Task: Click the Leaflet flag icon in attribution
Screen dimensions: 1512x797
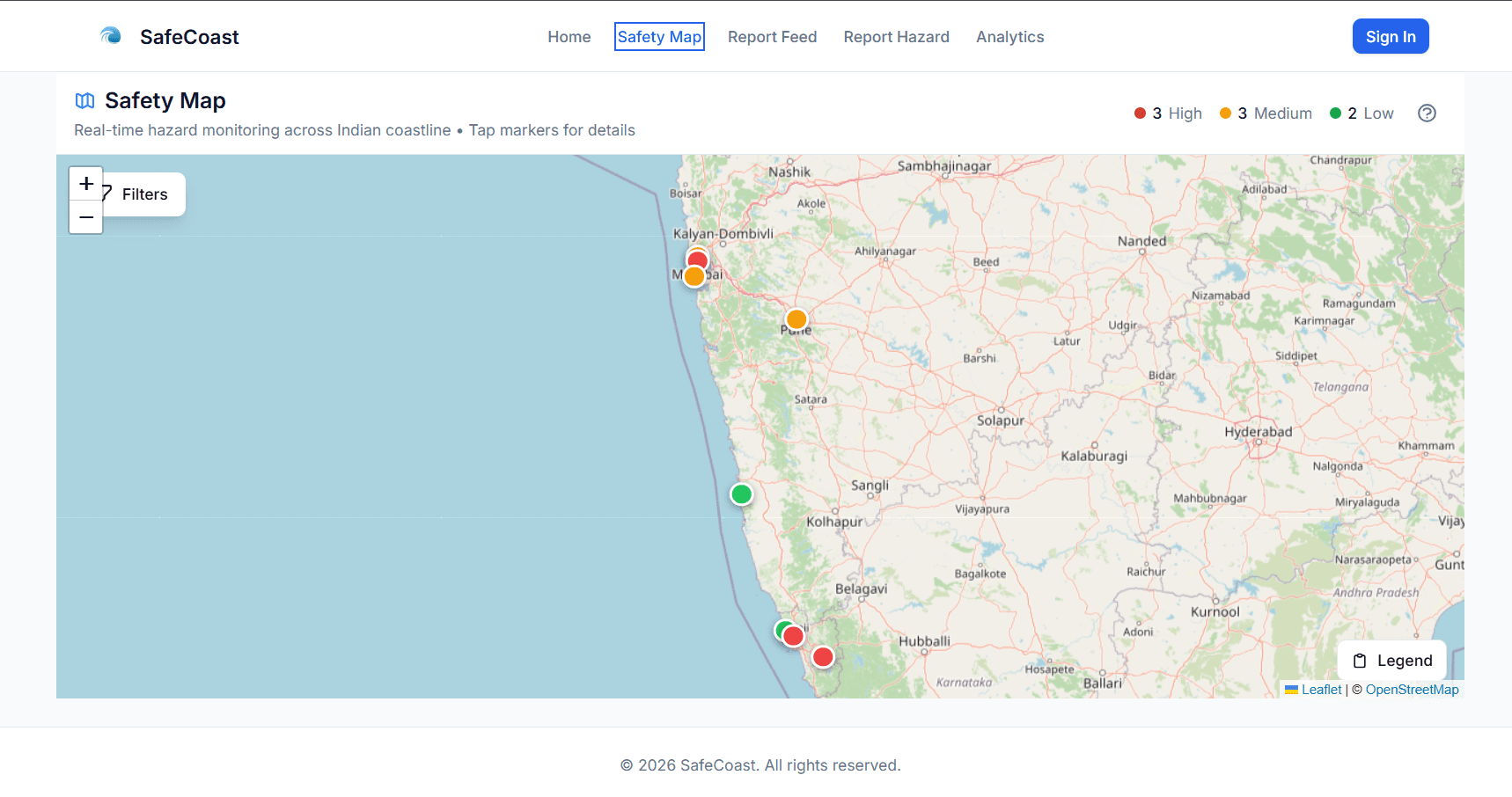Action: pyautogui.click(x=1290, y=690)
